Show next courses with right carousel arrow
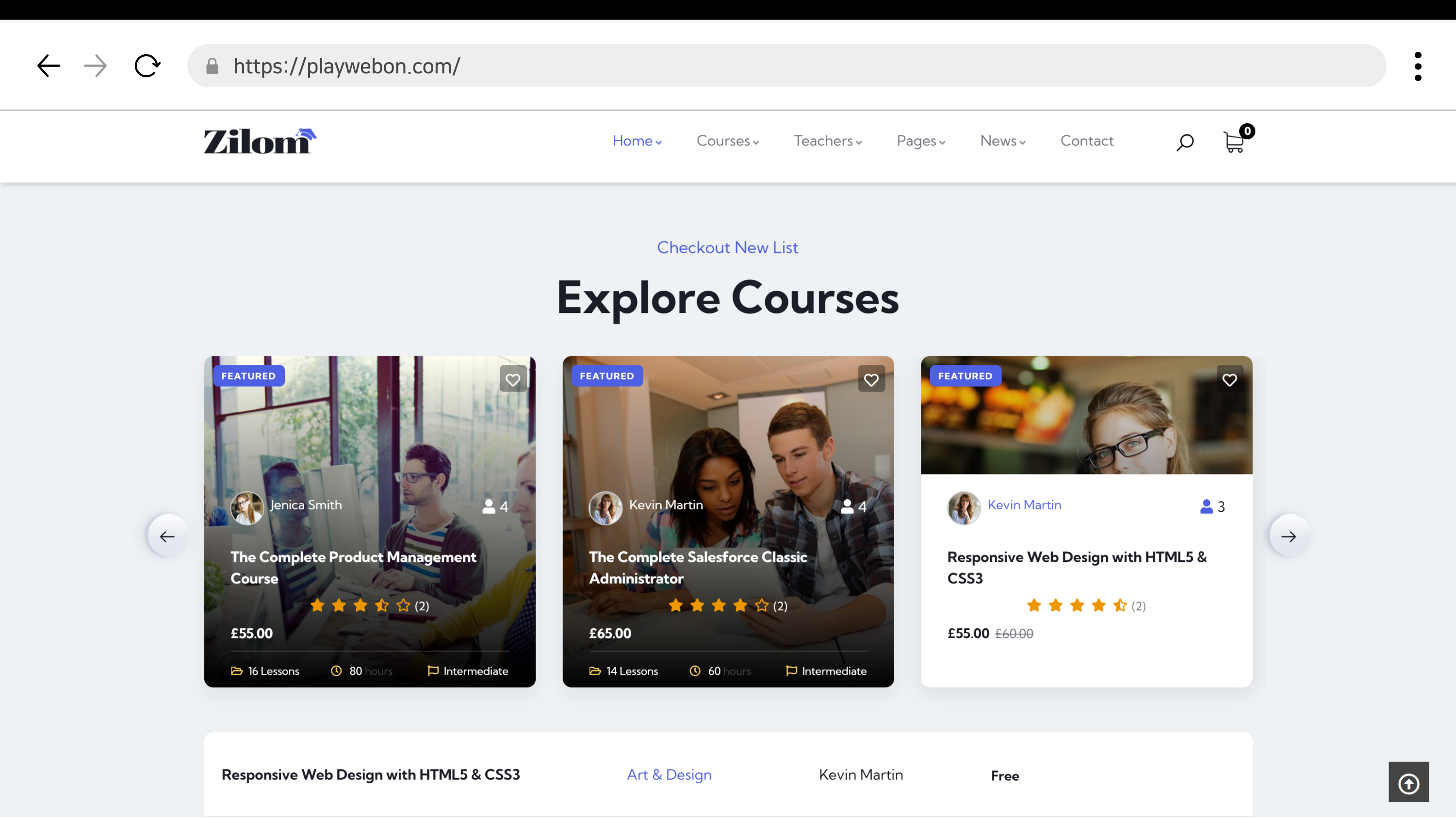 click(1289, 536)
